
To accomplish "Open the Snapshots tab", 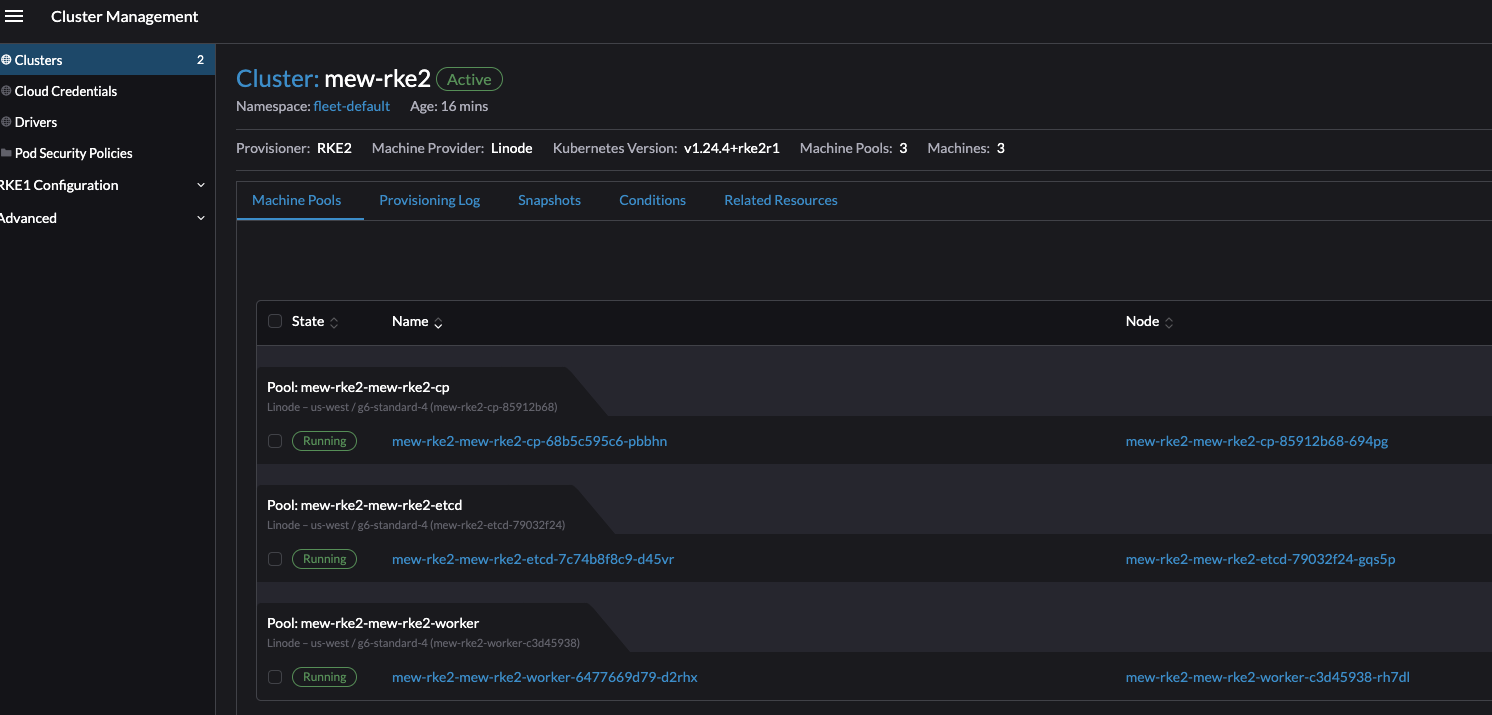I will point(549,200).
